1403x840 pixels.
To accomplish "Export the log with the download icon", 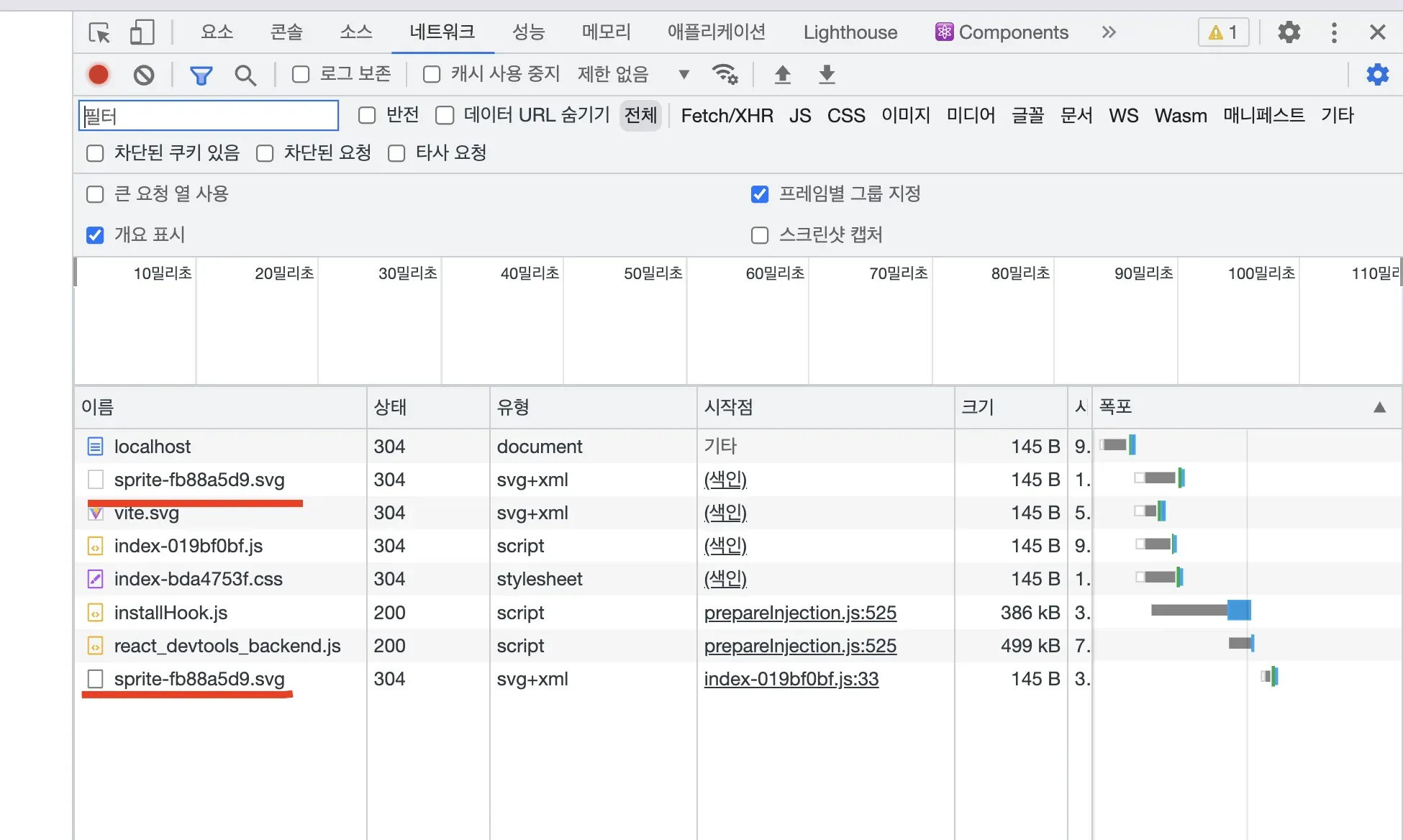I will [826, 75].
